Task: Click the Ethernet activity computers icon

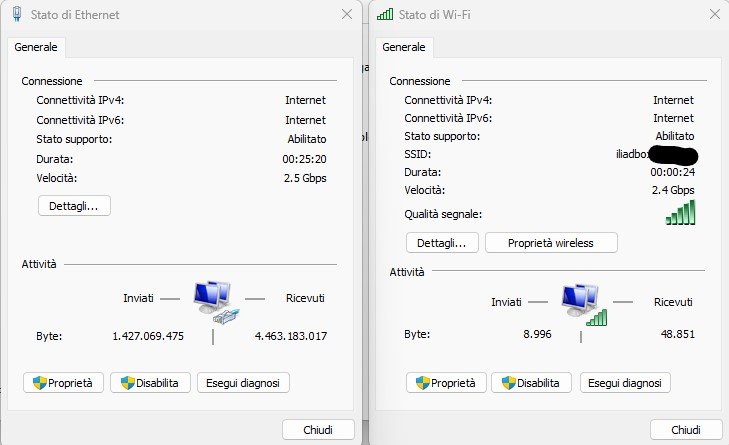Action: (216, 302)
